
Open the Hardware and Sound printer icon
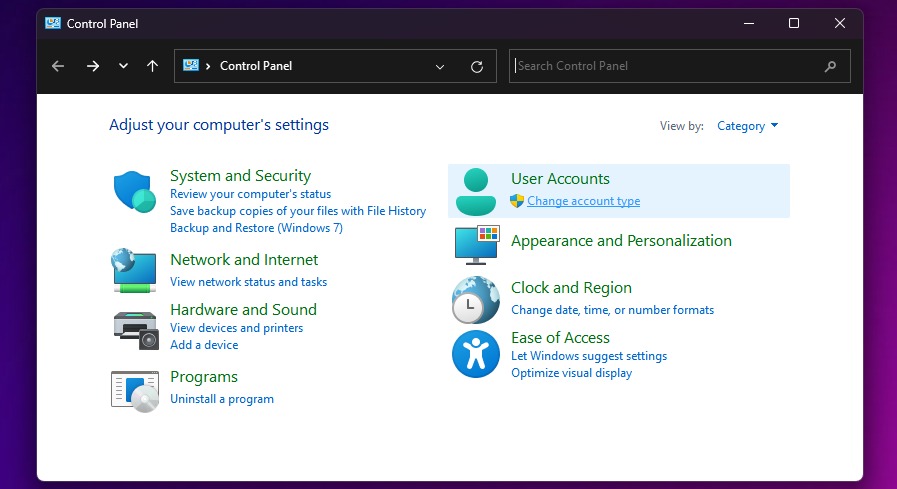(136, 330)
